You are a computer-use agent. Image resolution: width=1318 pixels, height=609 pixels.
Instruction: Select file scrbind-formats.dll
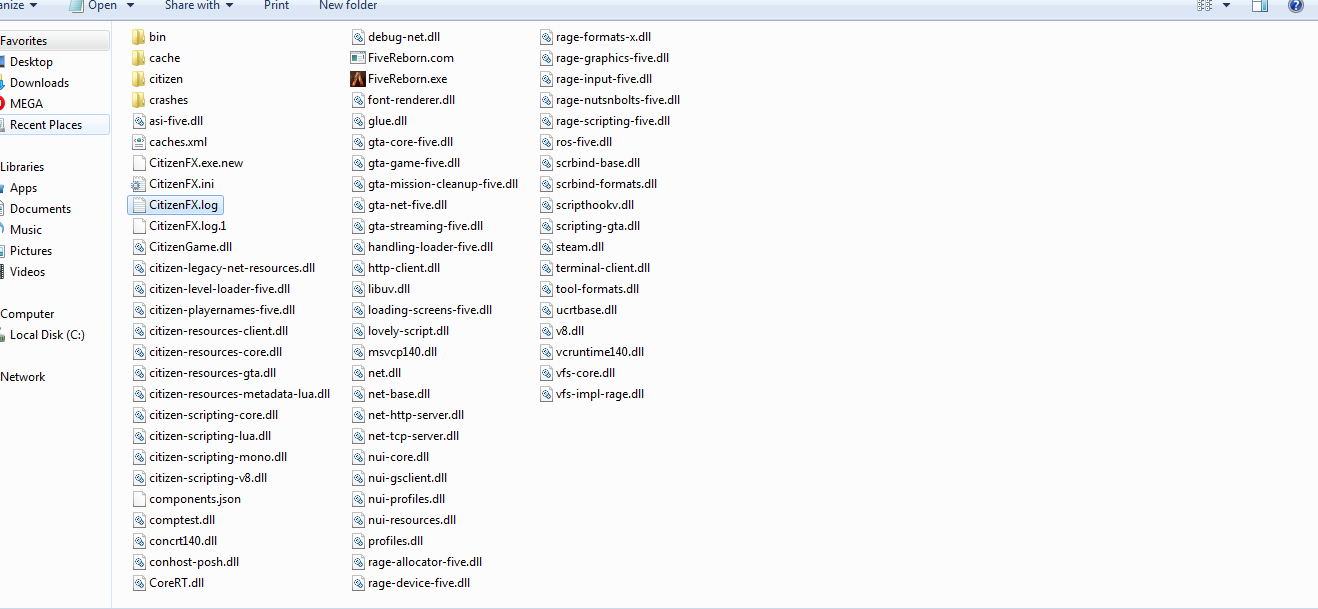pos(607,184)
